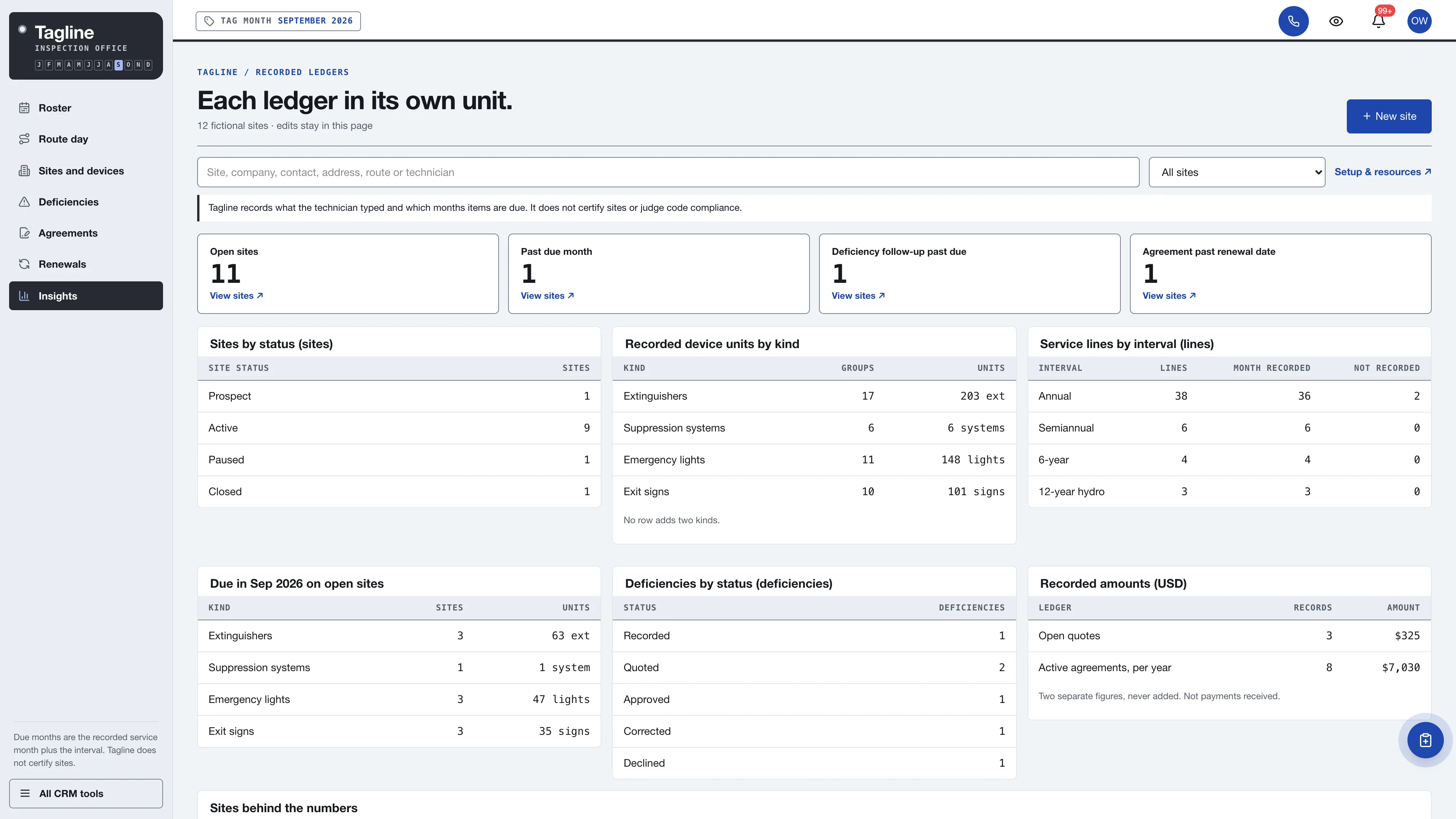Click View sites under Agreement past renewal date
This screenshot has width=1456, height=819.
pos(1169,296)
